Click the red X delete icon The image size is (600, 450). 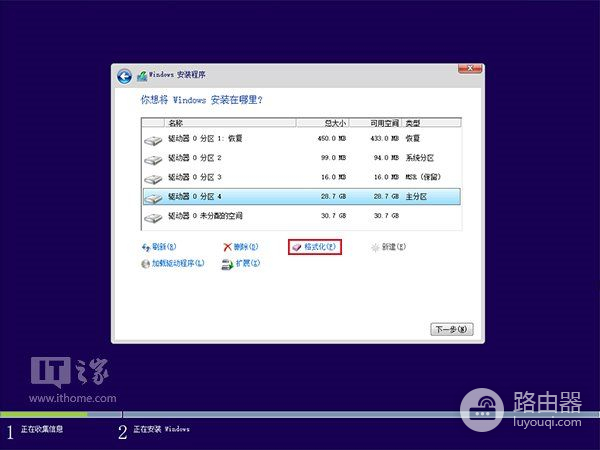[228, 247]
